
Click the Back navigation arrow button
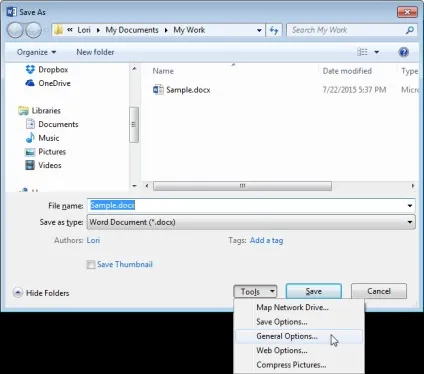[x=15, y=30]
